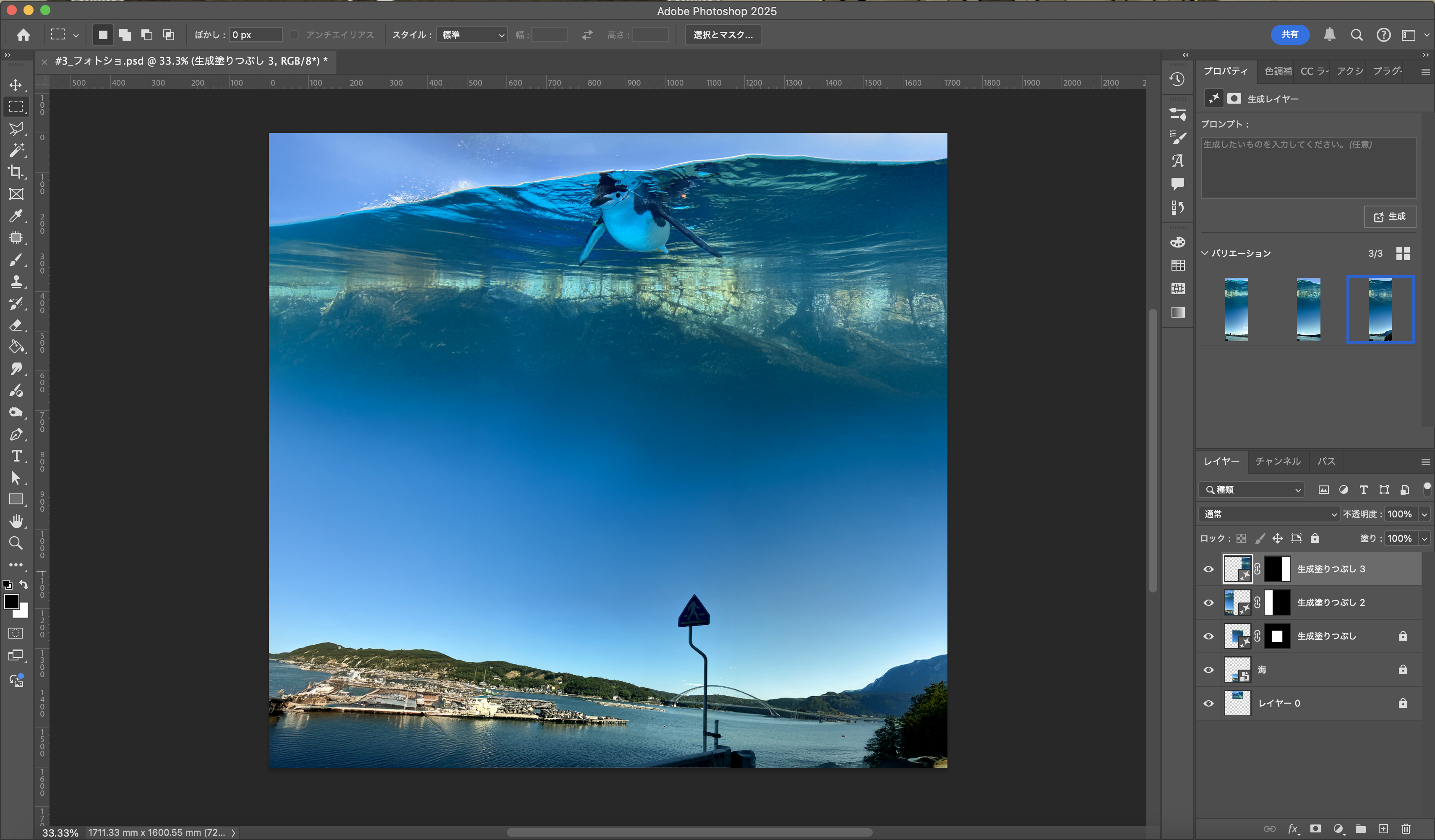Viewport: 1435px width, 840px height.
Task: Select the Eyedropper tool
Action: coord(16,216)
